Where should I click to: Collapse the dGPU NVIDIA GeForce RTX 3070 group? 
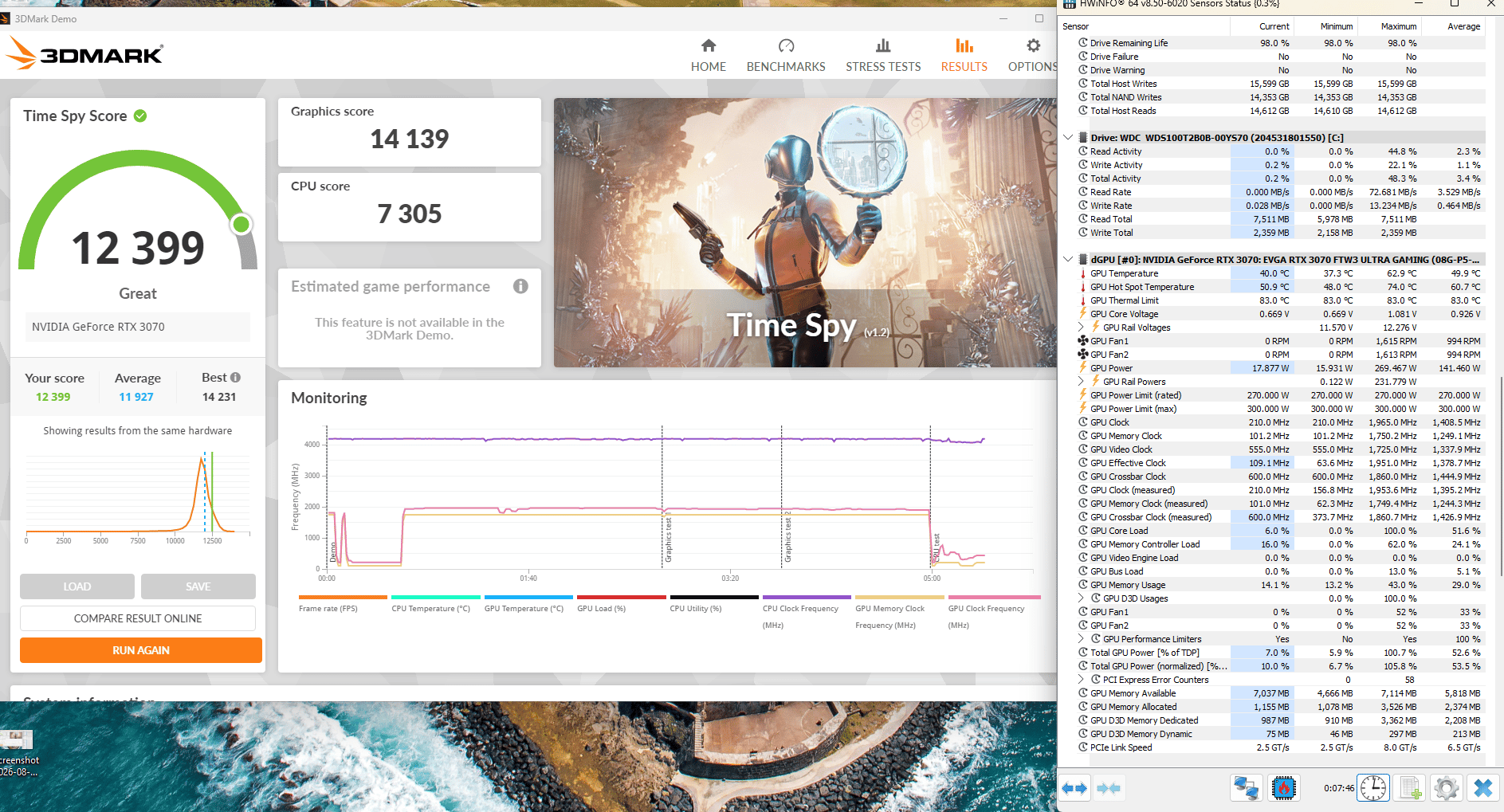coord(1068,260)
